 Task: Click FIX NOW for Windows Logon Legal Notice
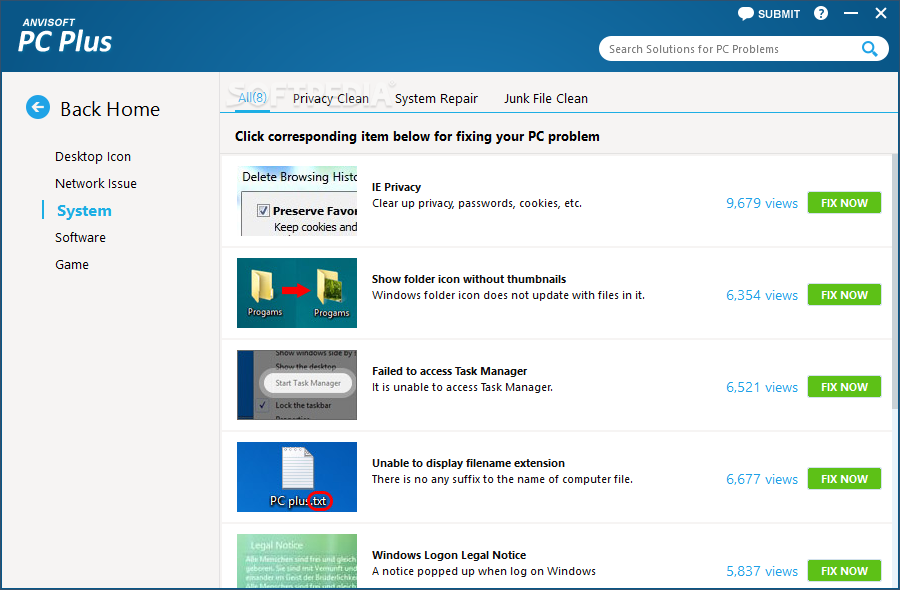(x=844, y=570)
